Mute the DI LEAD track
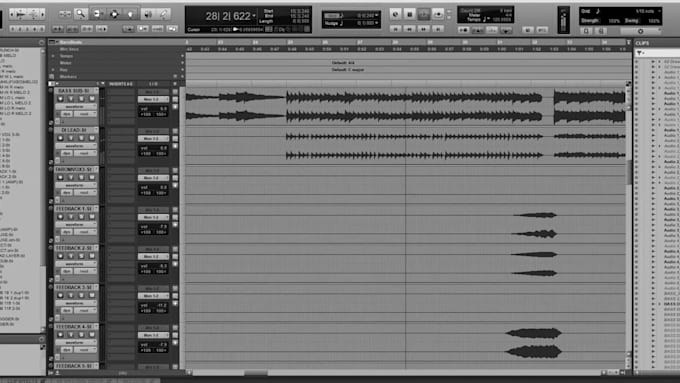 92,138
